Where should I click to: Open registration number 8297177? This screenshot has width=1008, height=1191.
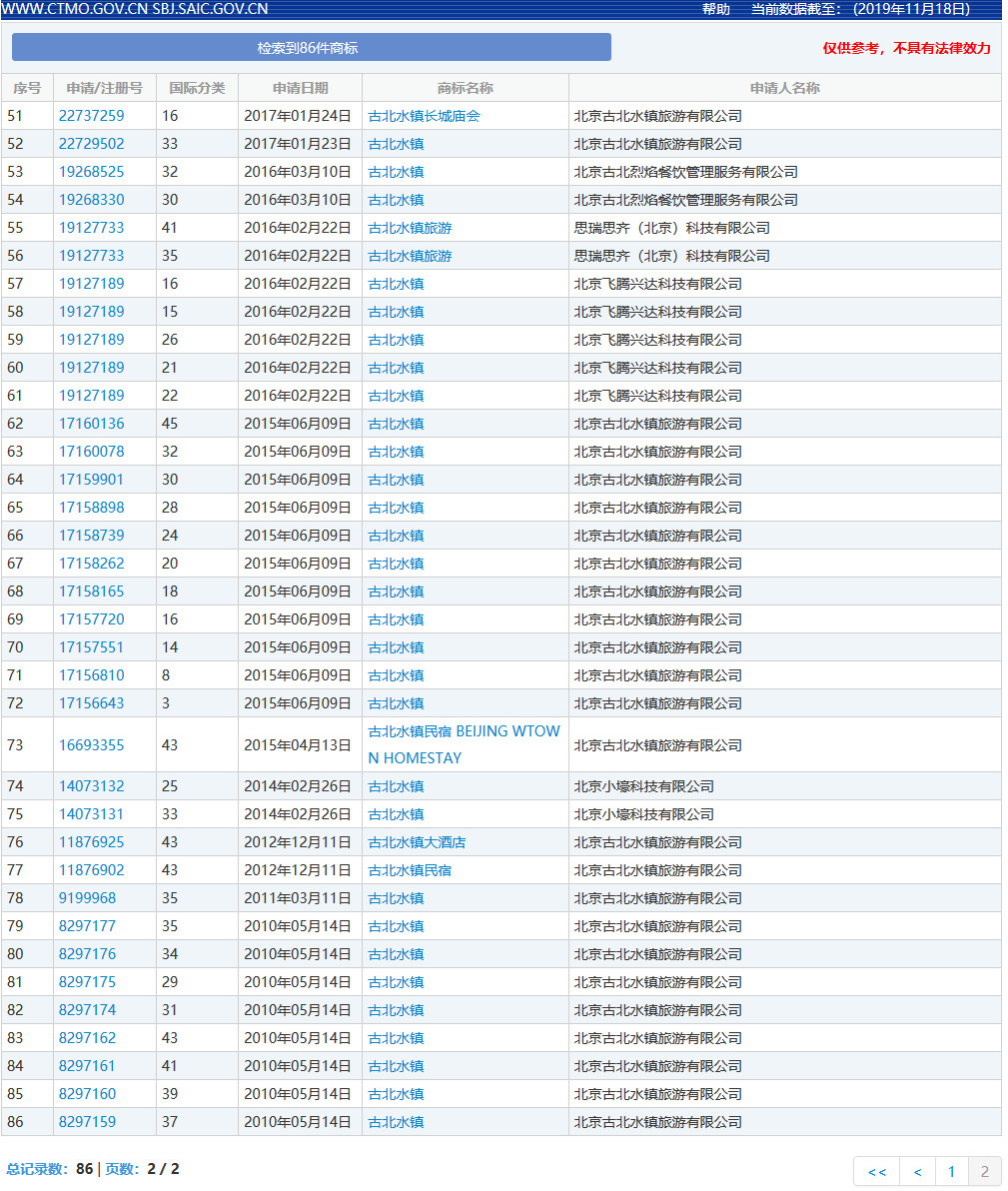coord(87,926)
